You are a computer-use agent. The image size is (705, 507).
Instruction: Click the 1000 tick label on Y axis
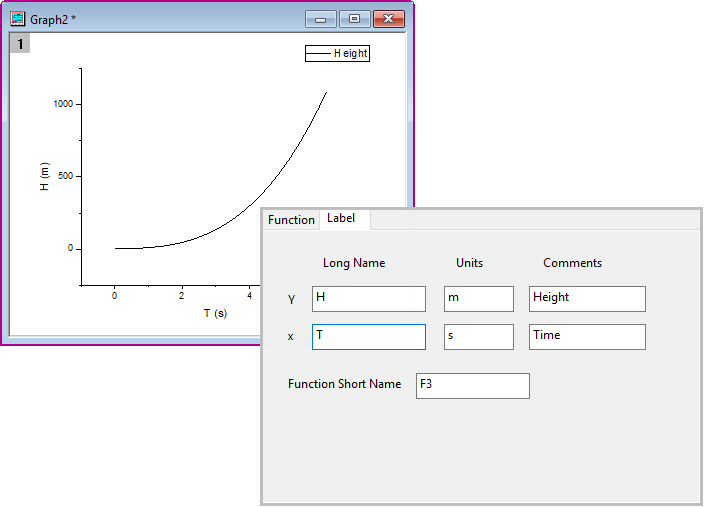click(63, 104)
